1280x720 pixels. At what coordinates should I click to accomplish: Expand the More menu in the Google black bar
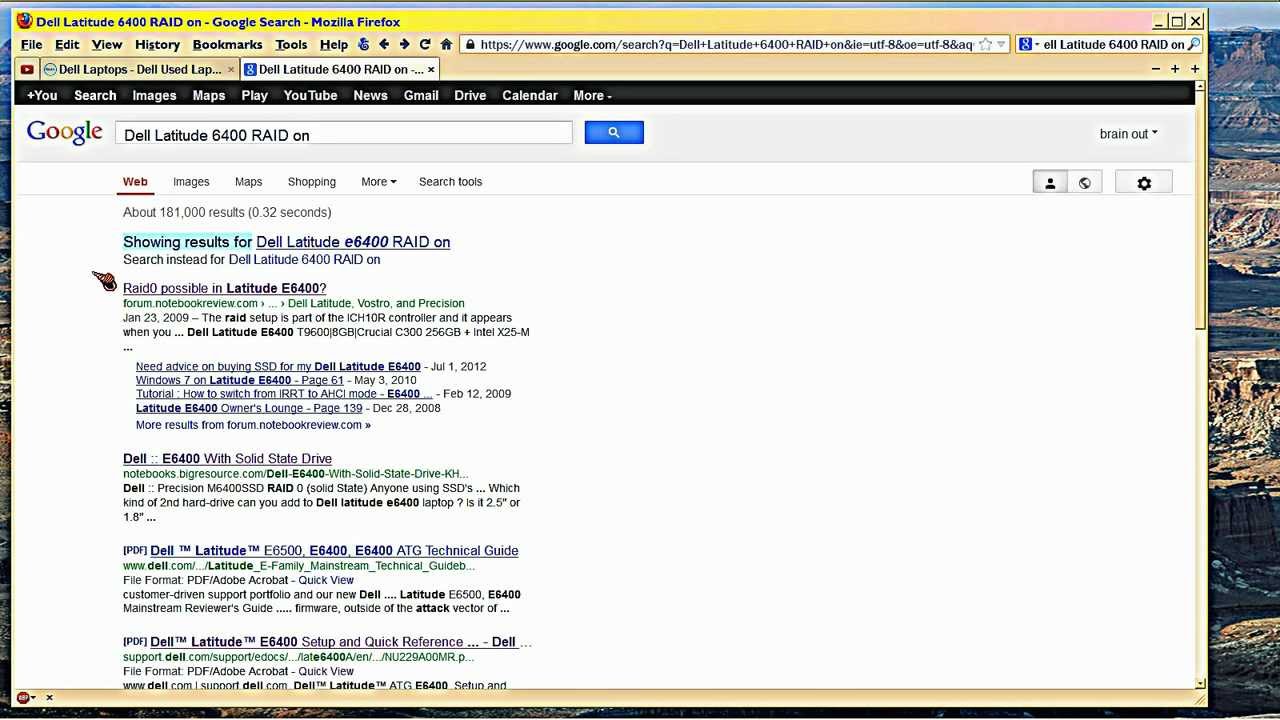[x=592, y=95]
